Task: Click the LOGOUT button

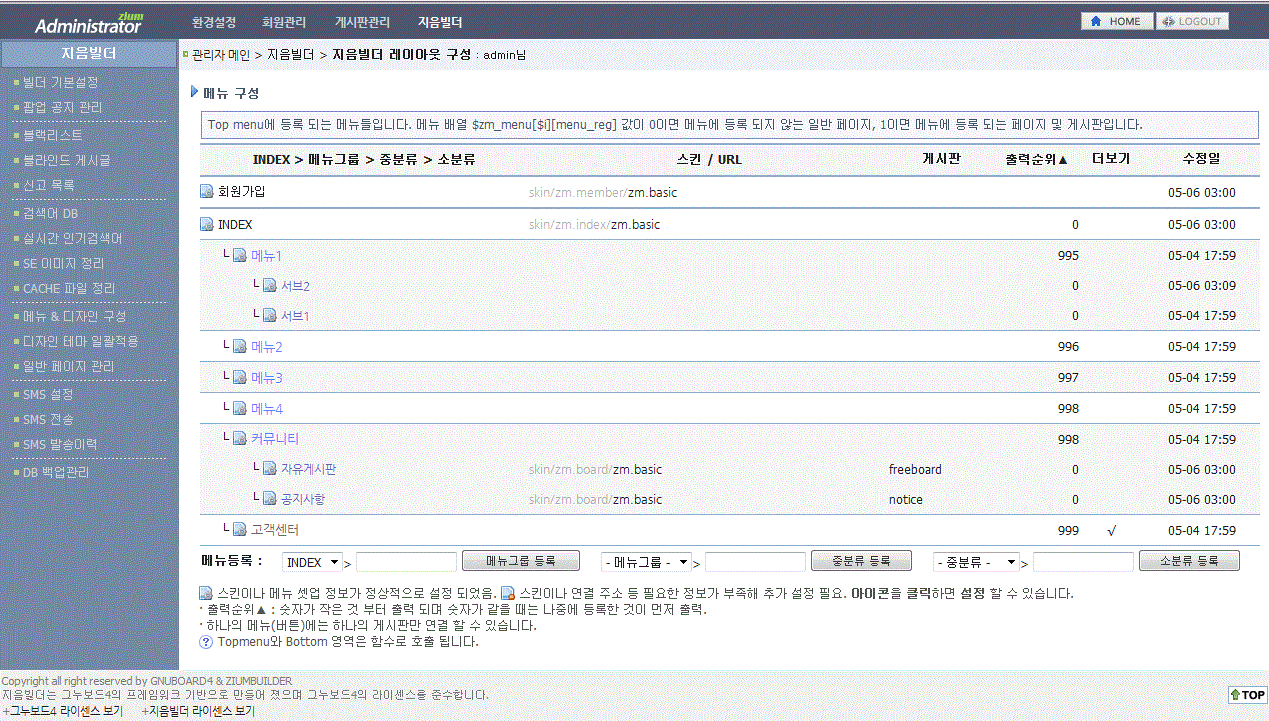Action: pyautogui.click(x=1192, y=21)
